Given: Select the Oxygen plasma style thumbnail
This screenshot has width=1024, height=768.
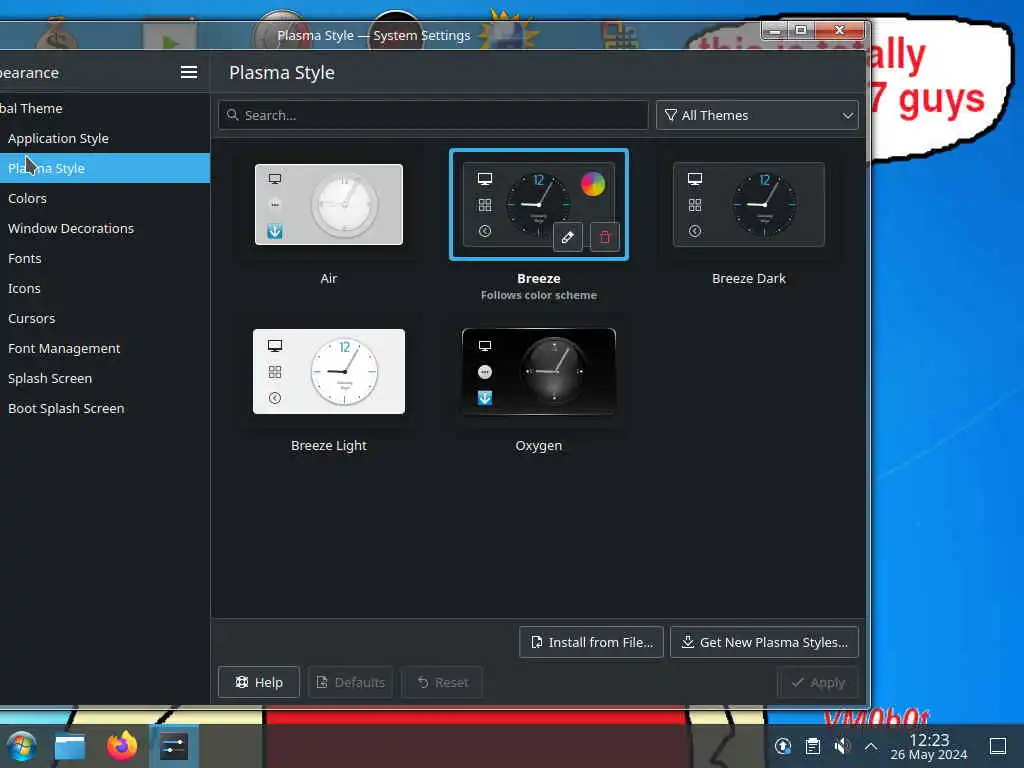Looking at the screenshot, I should 539,371.
